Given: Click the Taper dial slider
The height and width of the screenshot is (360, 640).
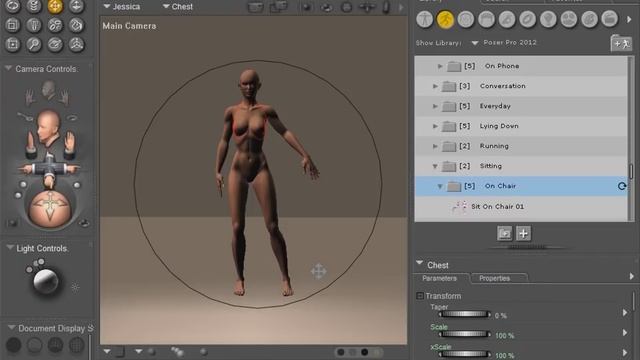Looking at the screenshot, I should [x=464, y=314].
